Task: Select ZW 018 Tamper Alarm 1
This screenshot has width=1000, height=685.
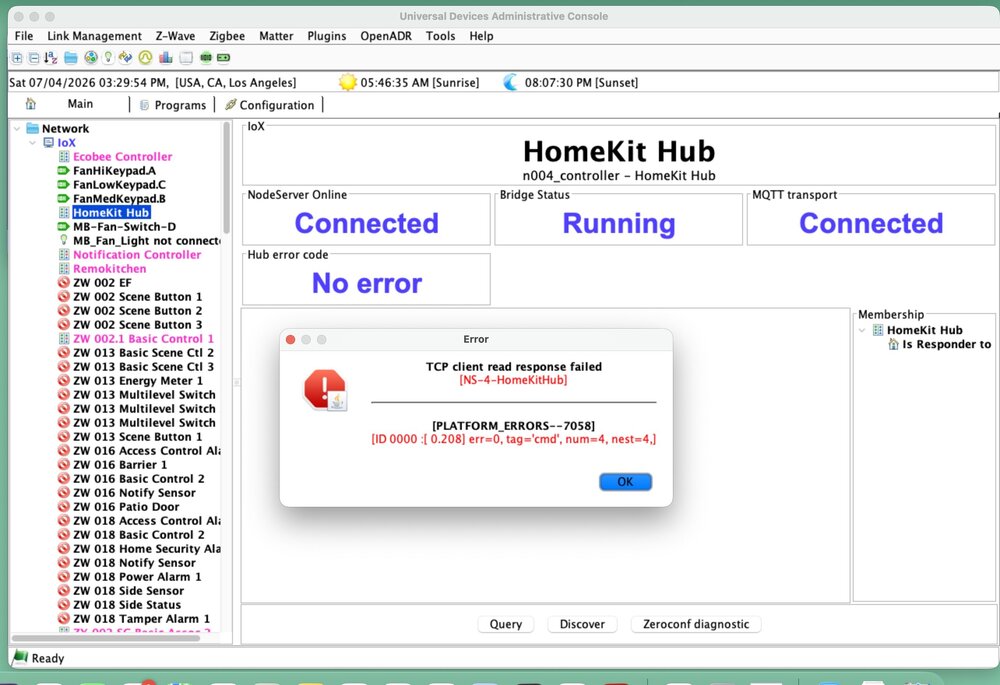Action: click(142, 619)
